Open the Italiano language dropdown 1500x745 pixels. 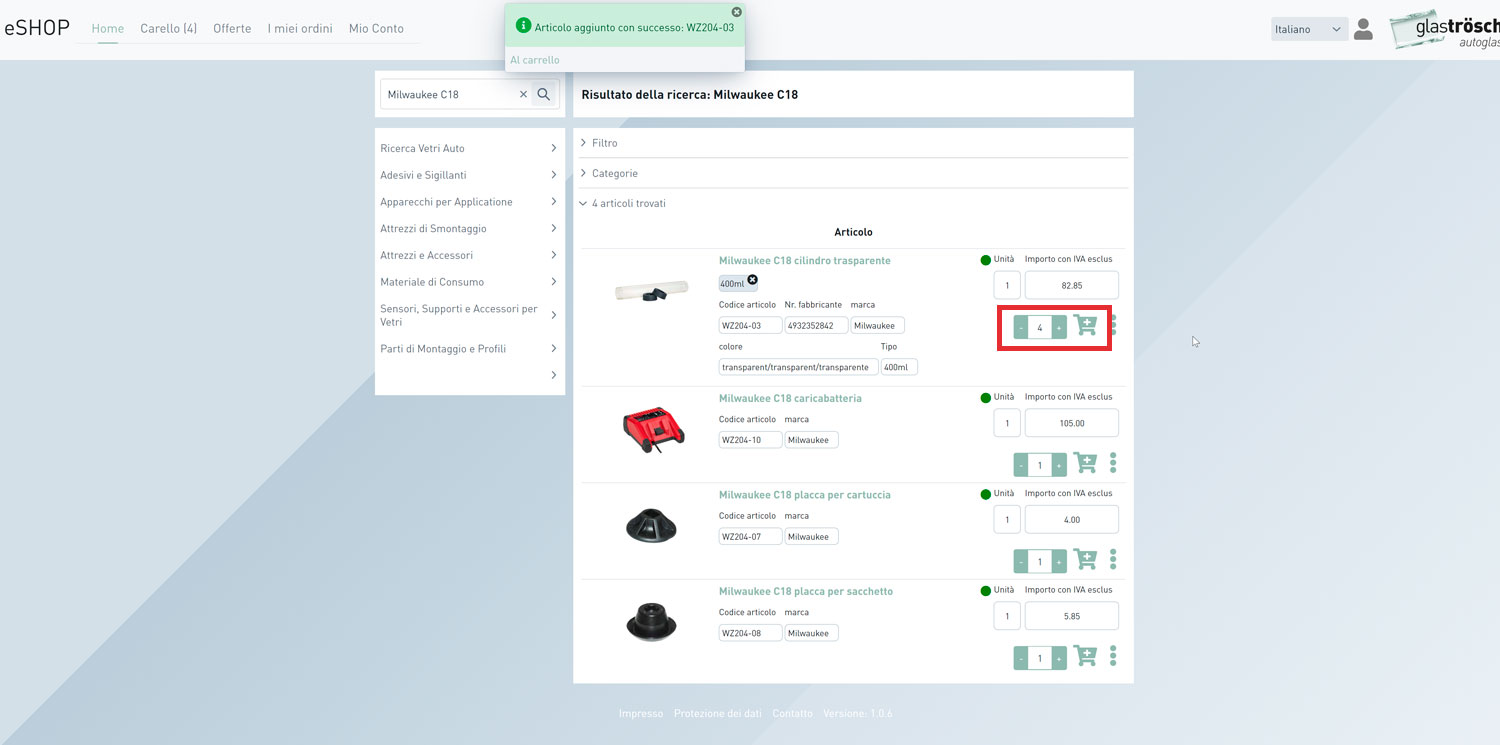pos(1309,29)
